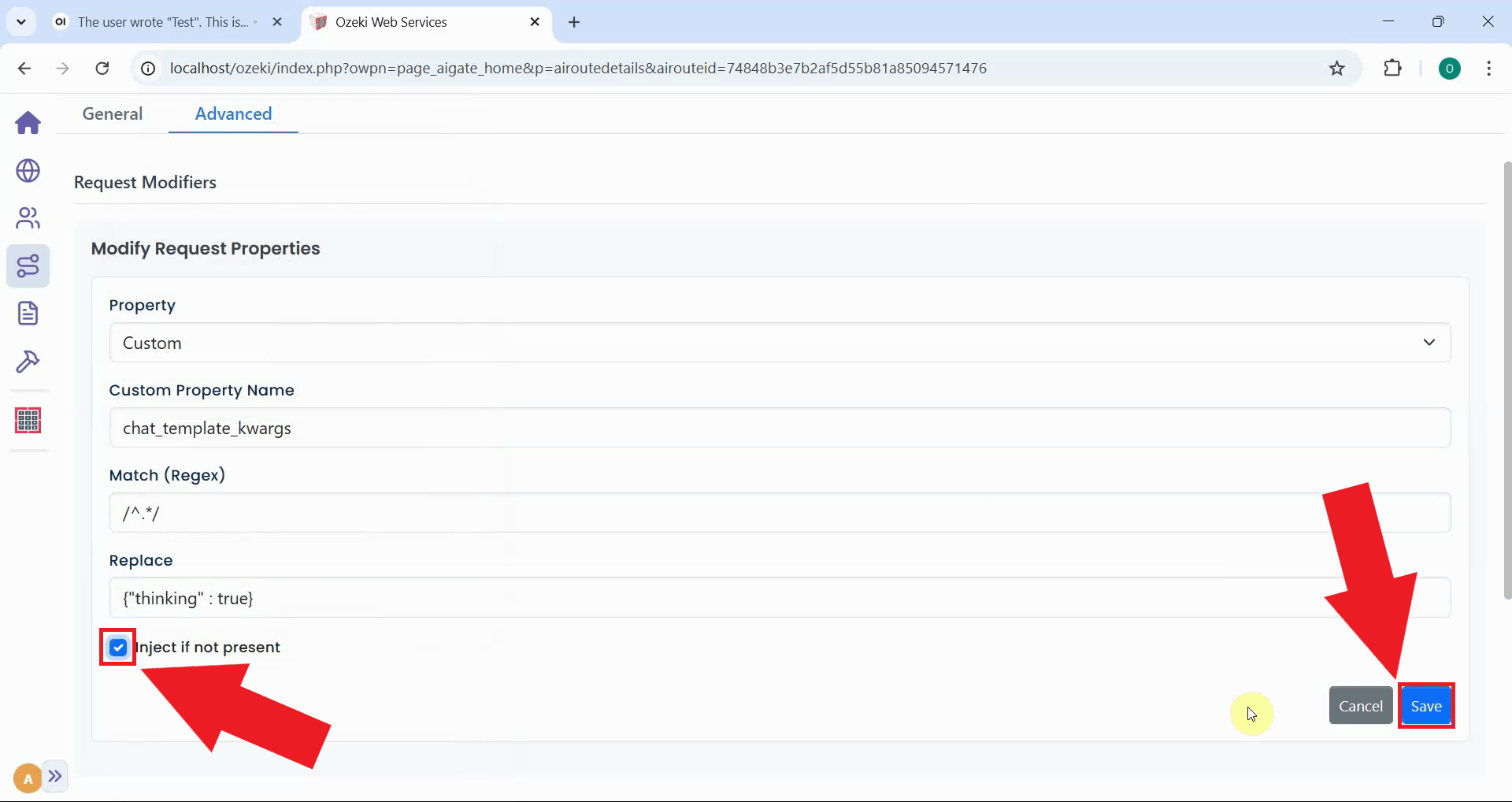
Task: Expand the sidebar with the double-arrow button
Action: 56,777
